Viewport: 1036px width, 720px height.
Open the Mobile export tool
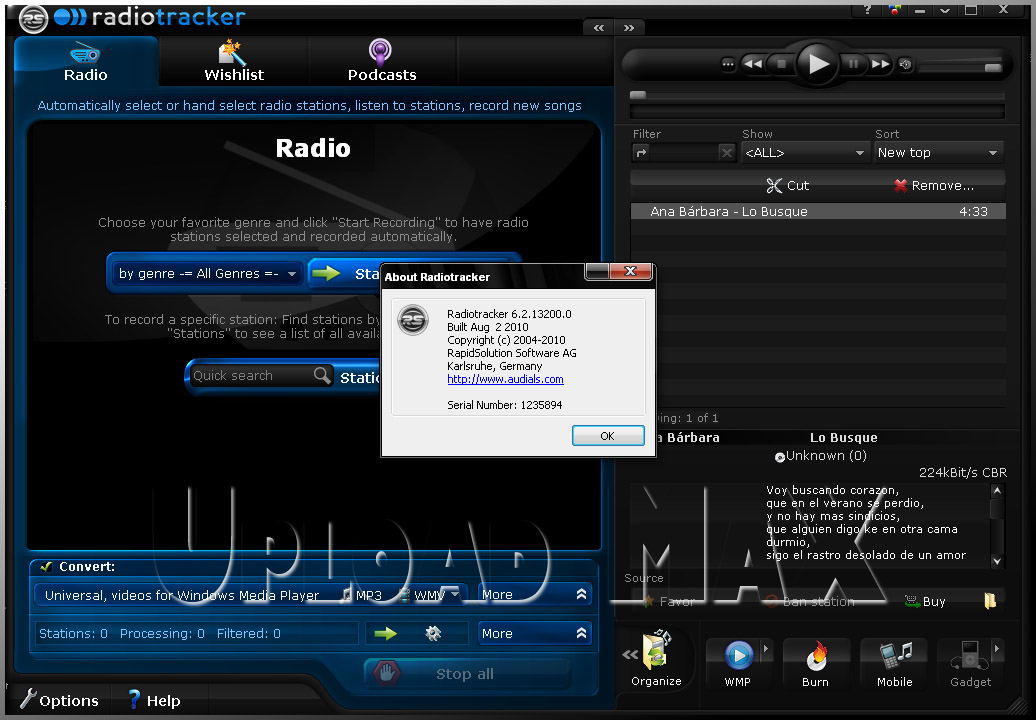click(x=895, y=664)
